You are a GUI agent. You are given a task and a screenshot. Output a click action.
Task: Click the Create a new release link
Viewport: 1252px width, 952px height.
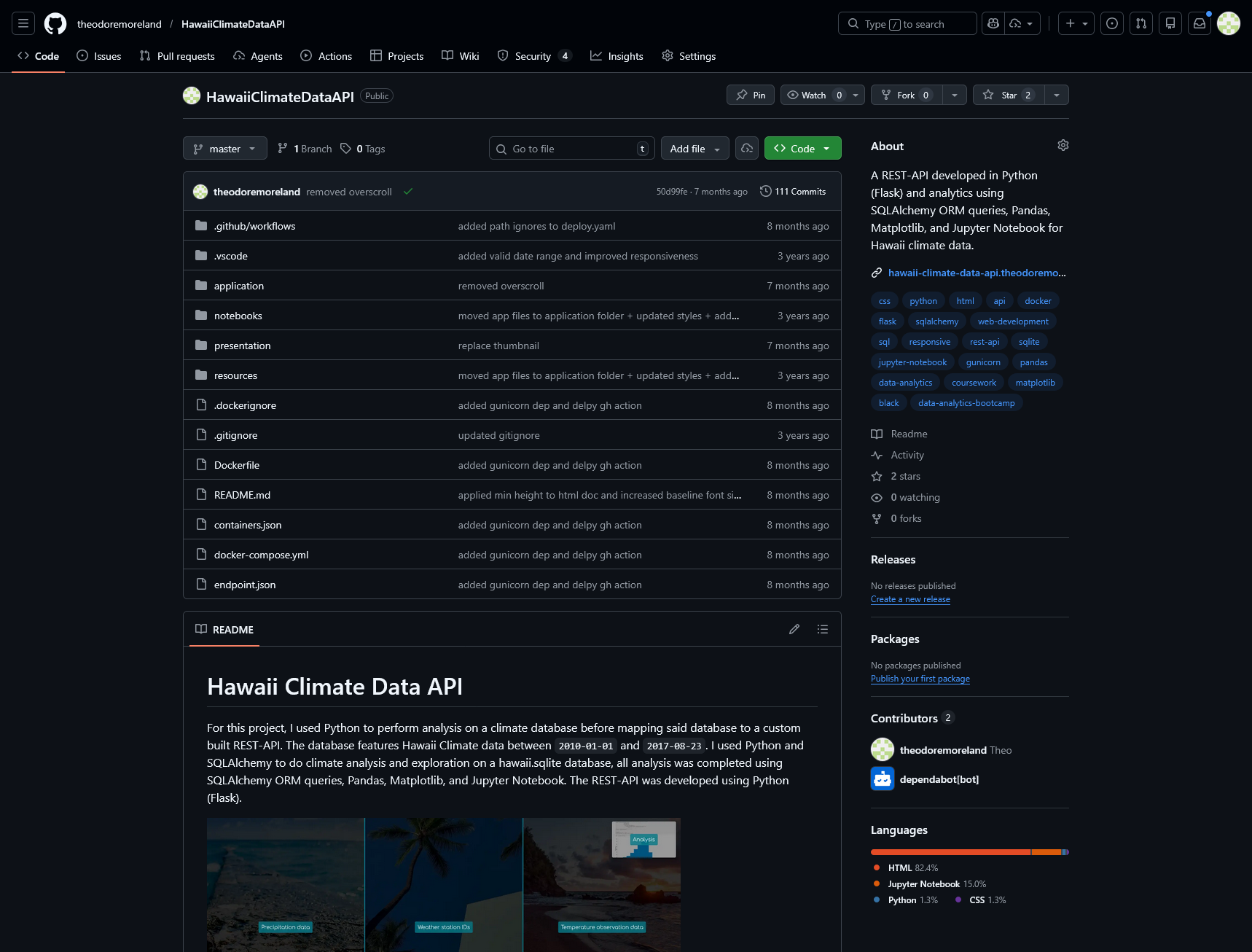910,598
